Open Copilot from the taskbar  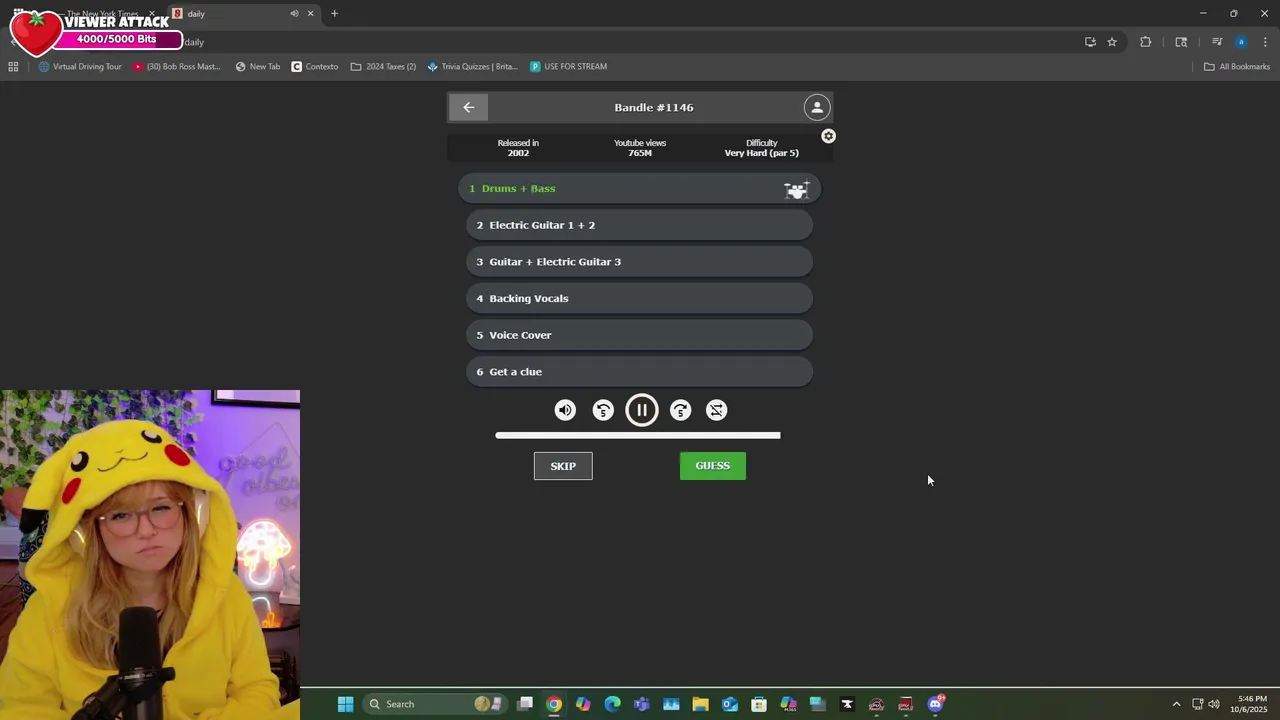coord(583,704)
